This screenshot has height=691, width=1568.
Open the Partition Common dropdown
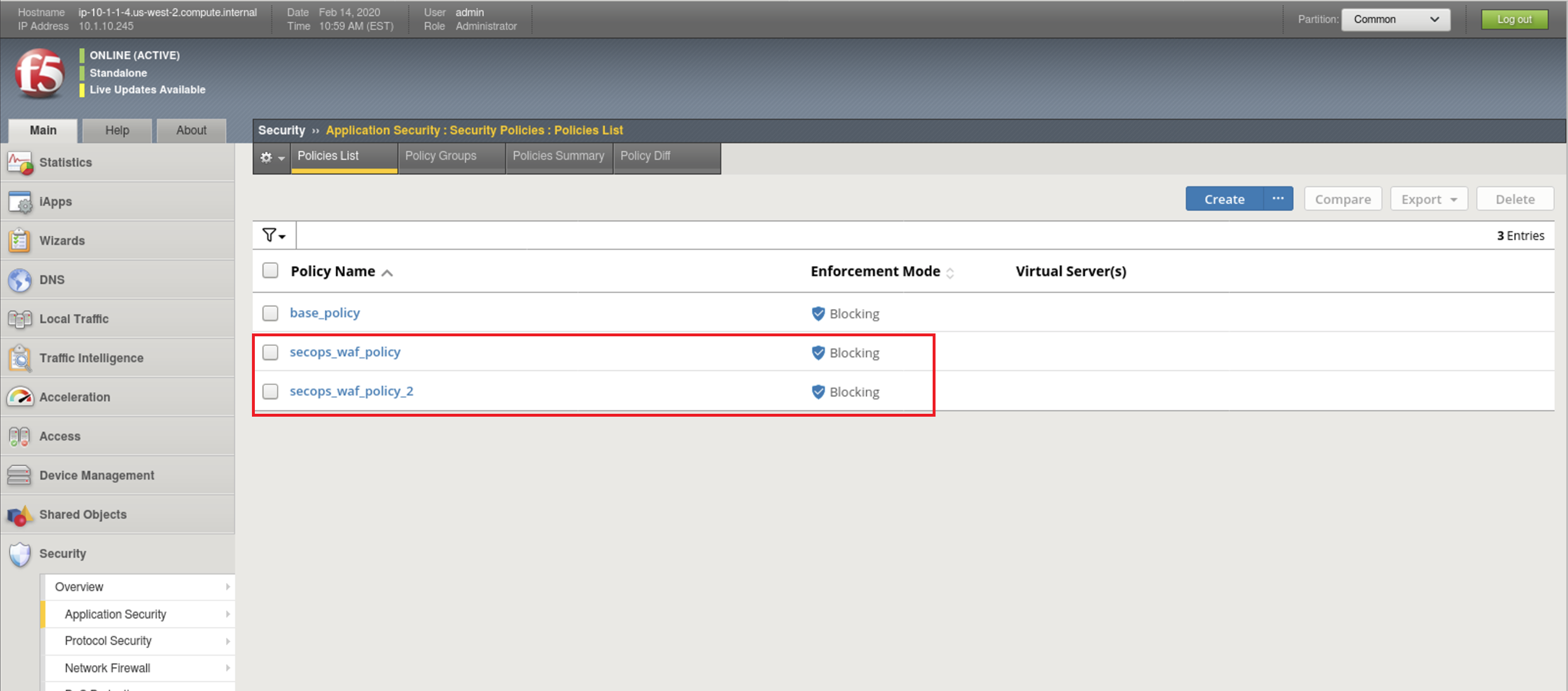(1395, 20)
